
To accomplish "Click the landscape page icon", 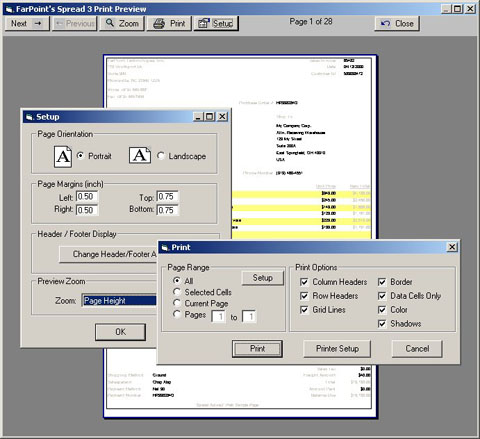I will coord(140,155).
